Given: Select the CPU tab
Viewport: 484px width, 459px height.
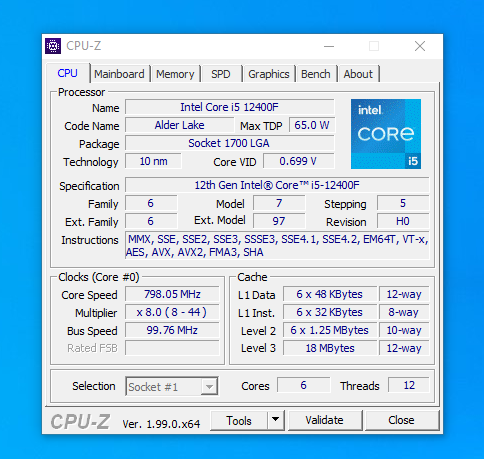Looking at the screenshot, I should pos(68,73).
